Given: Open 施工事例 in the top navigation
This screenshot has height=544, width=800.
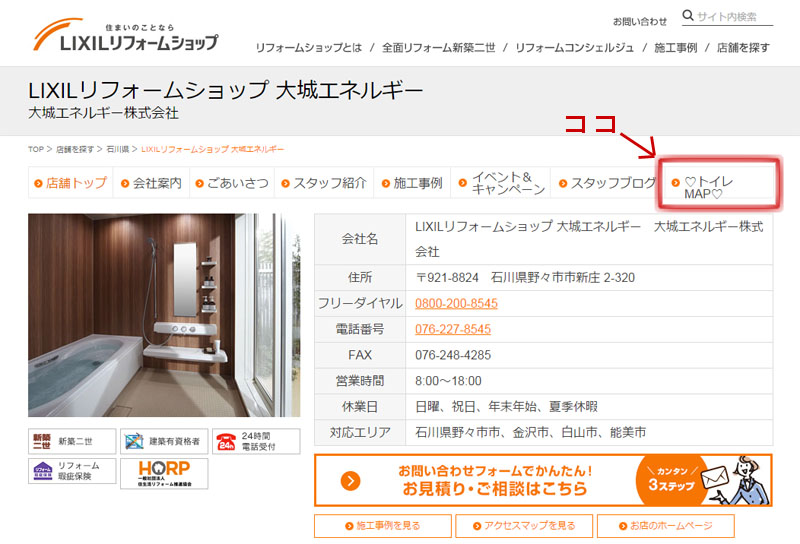Looking at the screenshot, I should 676,47.
